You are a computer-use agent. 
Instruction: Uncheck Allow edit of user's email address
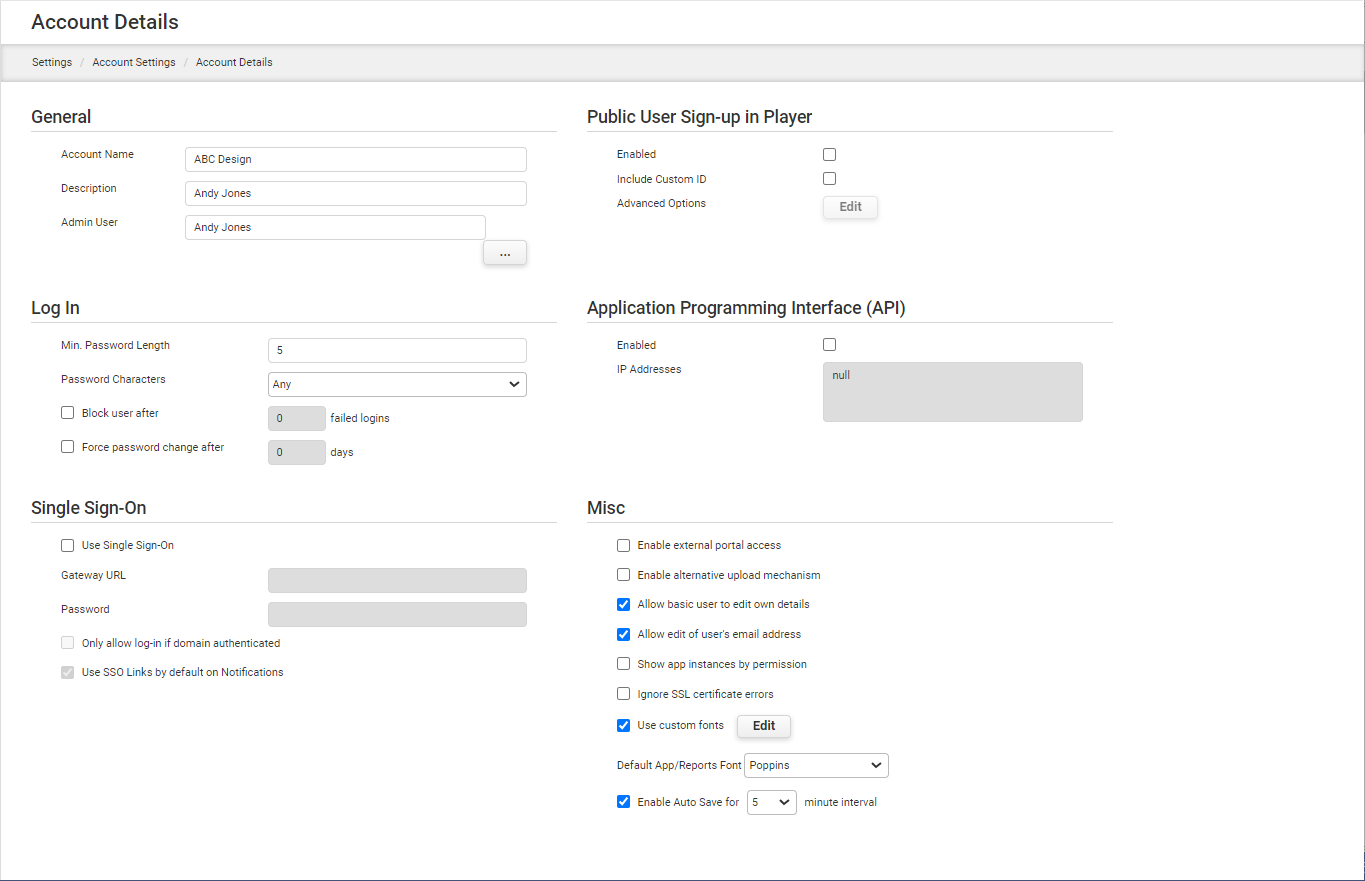pos(624,634)
